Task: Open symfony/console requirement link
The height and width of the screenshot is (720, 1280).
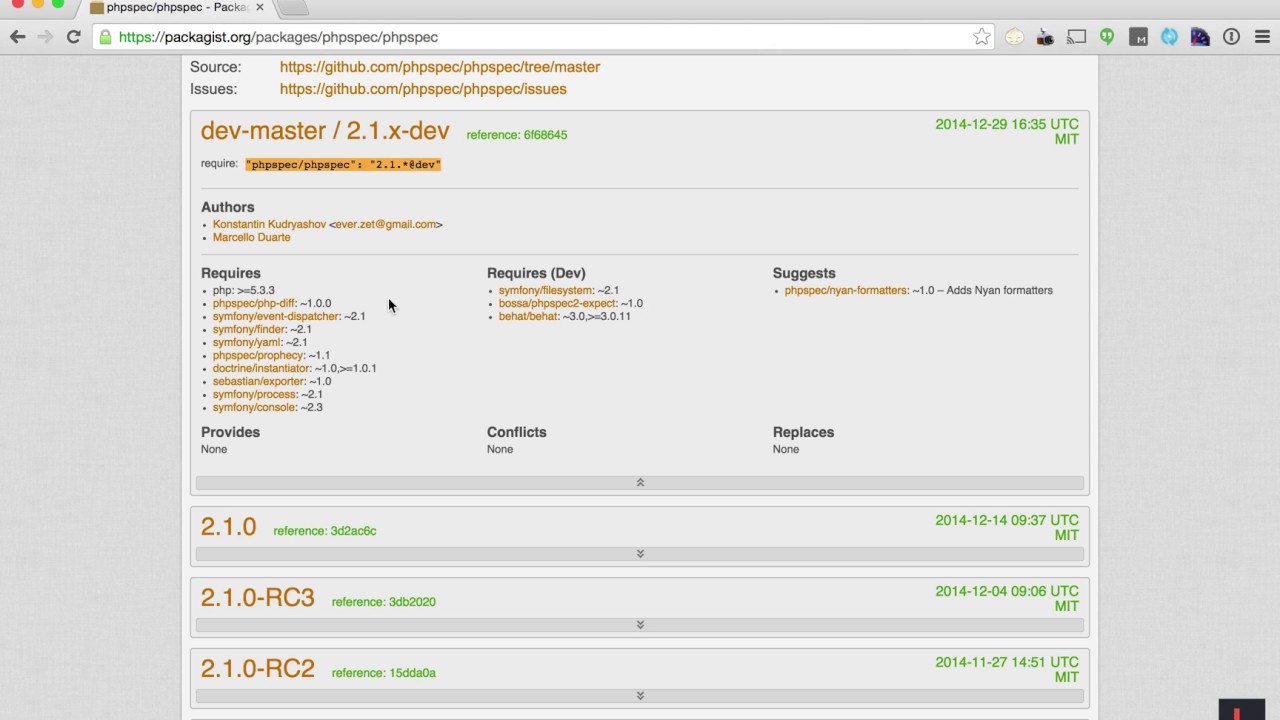Action: [254, 407]
